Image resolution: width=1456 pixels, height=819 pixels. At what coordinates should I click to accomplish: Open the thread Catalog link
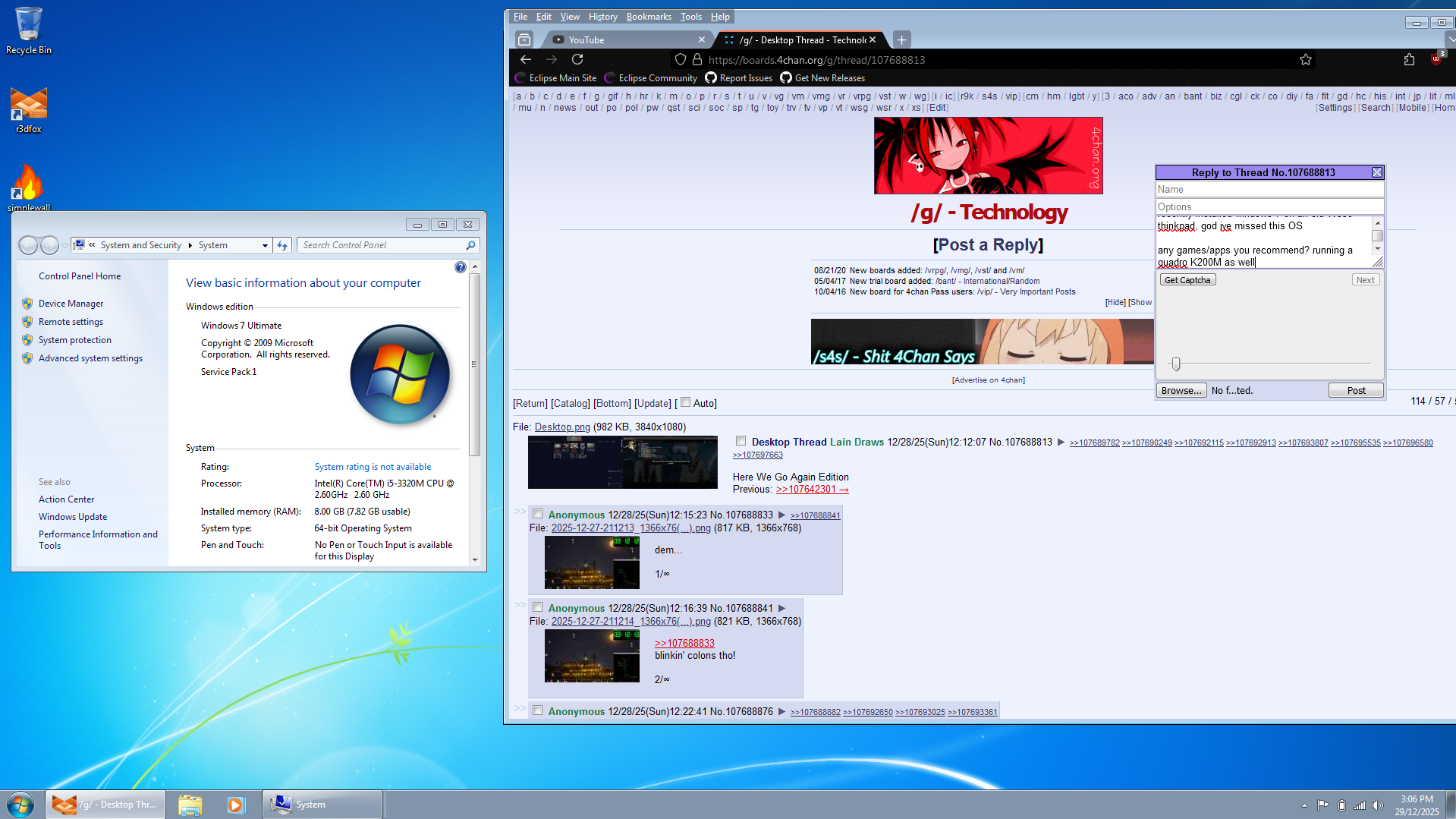tap(570, 403)
